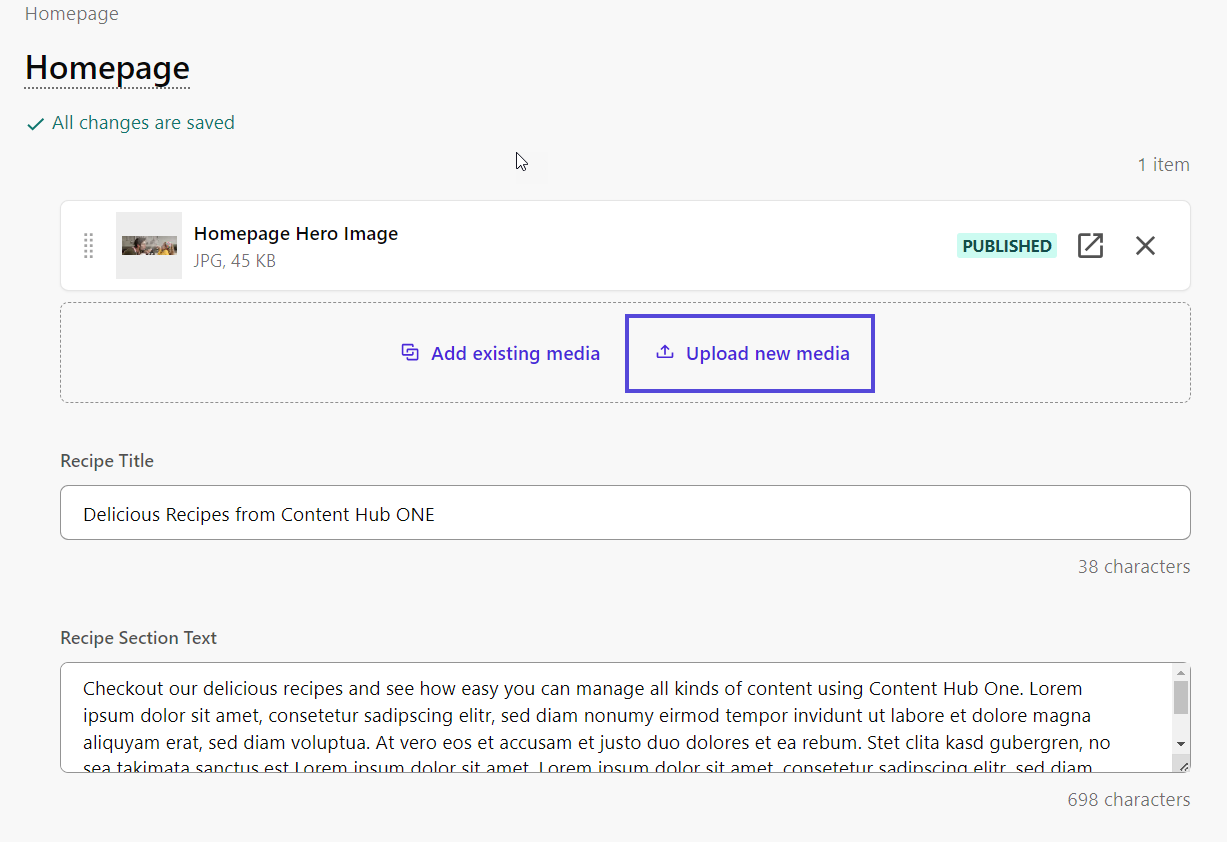1227x842 pixels.
Task: Click inside the Recipe Title field
Action: pyautogui.click(x=625, y=513)
